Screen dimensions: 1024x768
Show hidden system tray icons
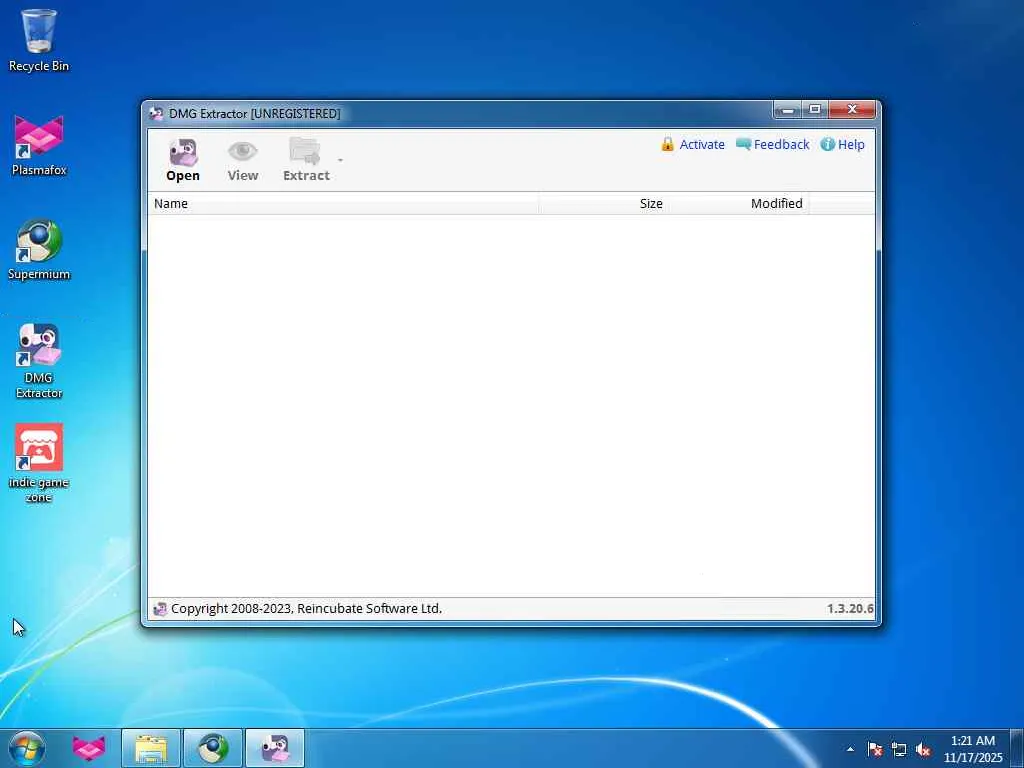[850, 749]
